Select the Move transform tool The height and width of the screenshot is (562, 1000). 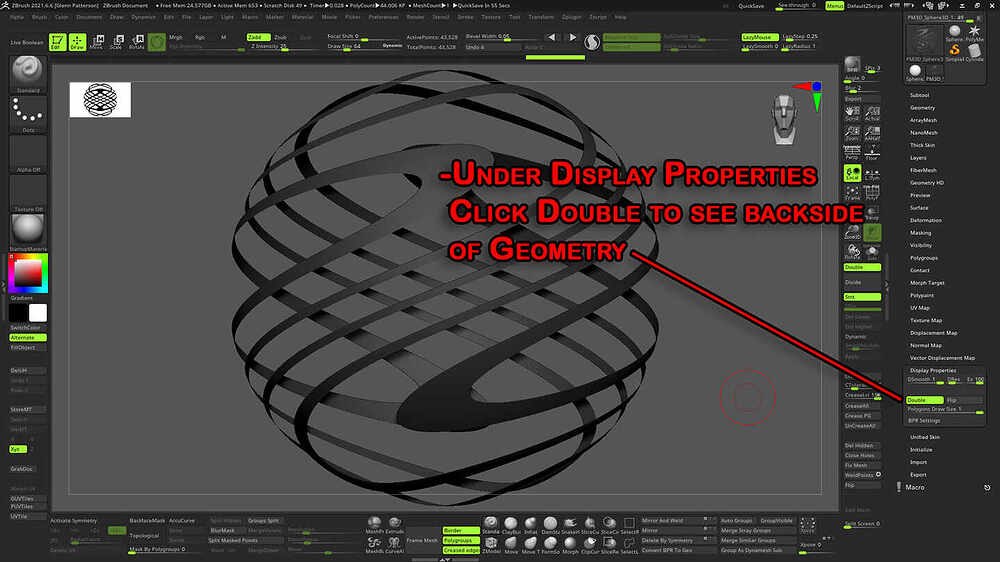tap(97, 43)
